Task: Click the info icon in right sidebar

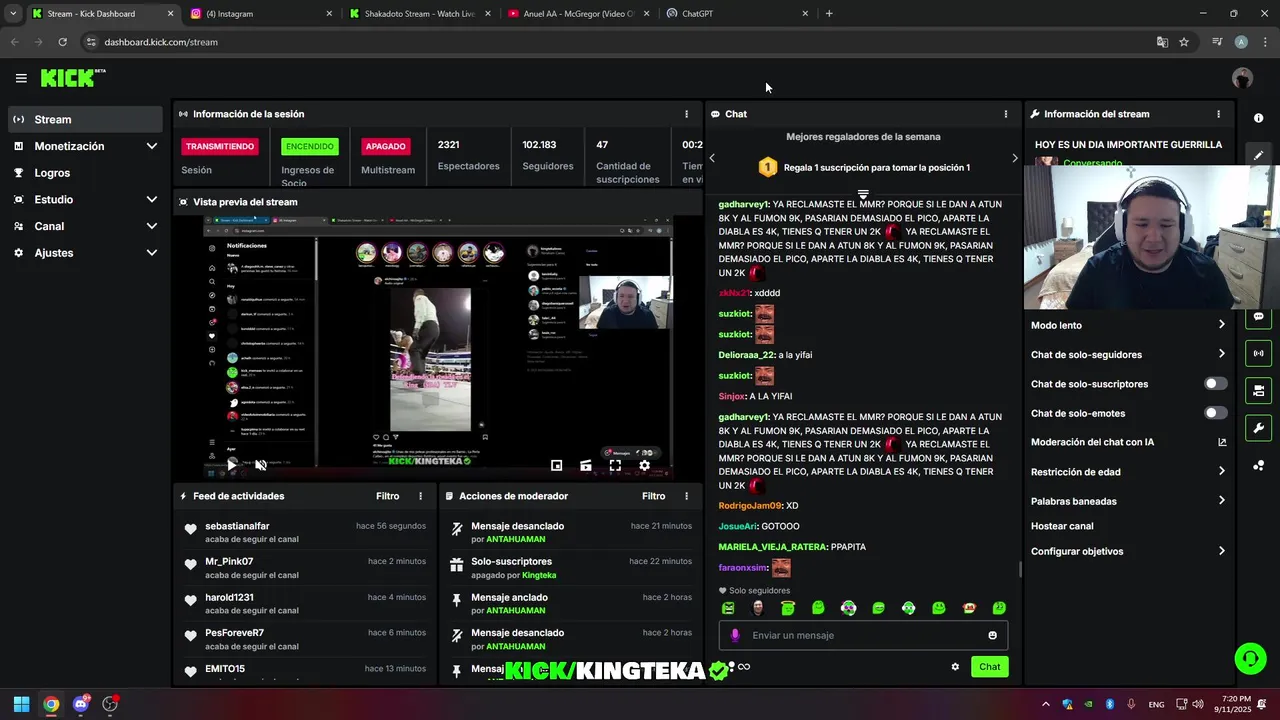Action: pyautogui.click(x=1258, y=118)
